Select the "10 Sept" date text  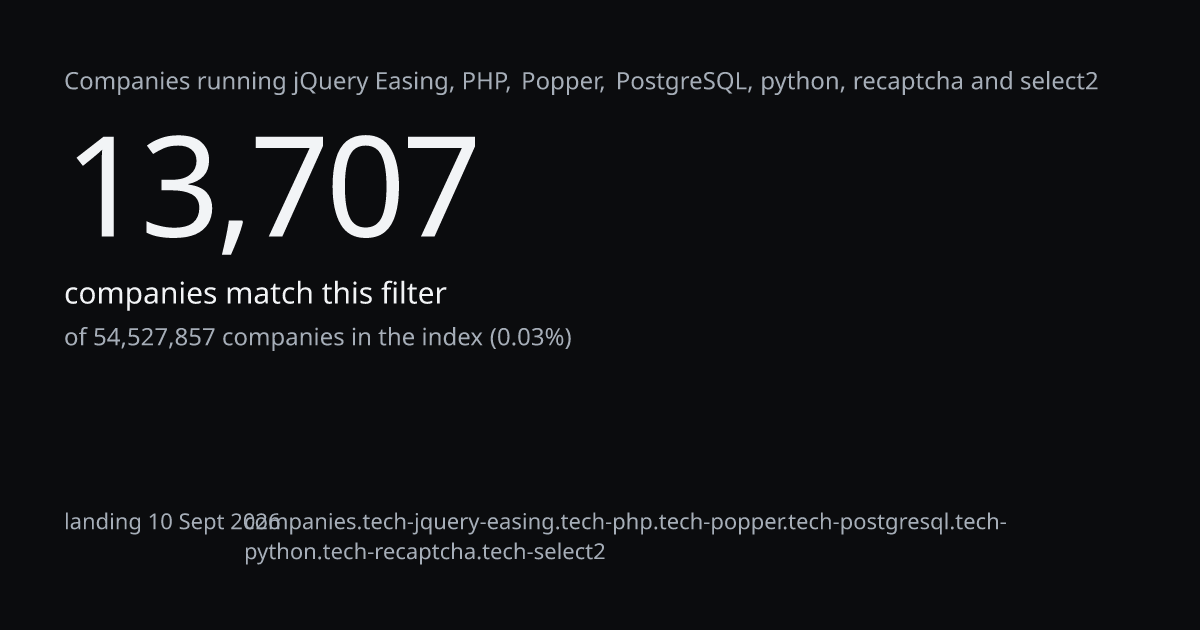click(x=187, y=522)
